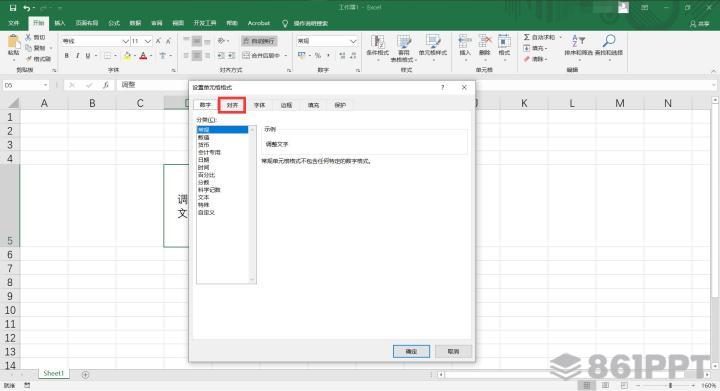Open the Alignment (对齐) dialog tab
The image size is (720, 391).
(232, 105)
